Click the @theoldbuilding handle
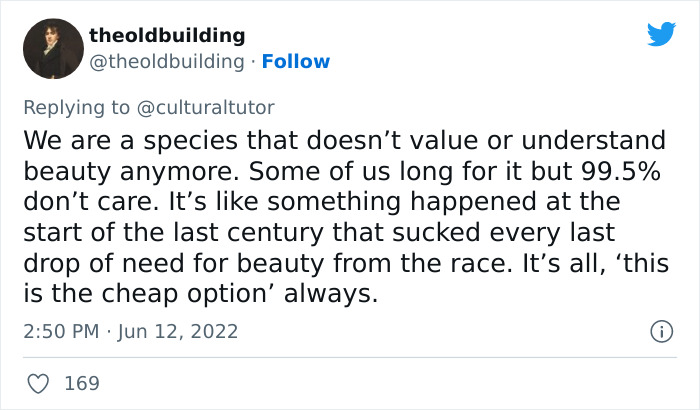This screenshot has width=700, height=410. 167,62
